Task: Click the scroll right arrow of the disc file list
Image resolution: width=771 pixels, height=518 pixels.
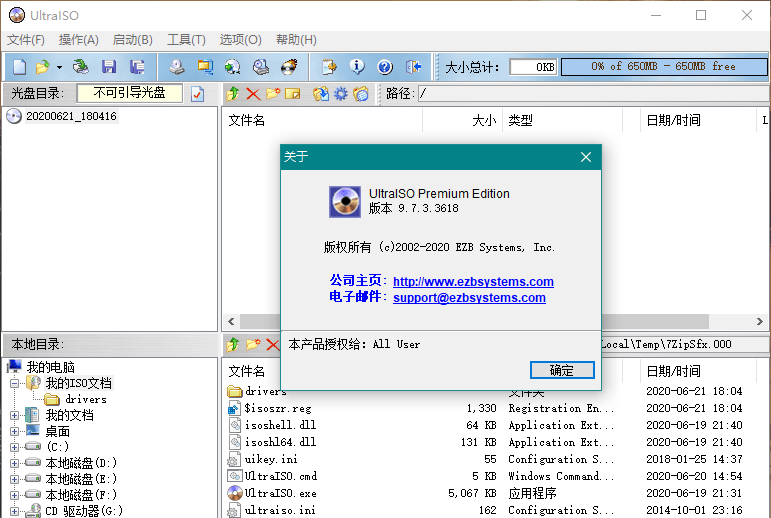Action: (759, 321)
